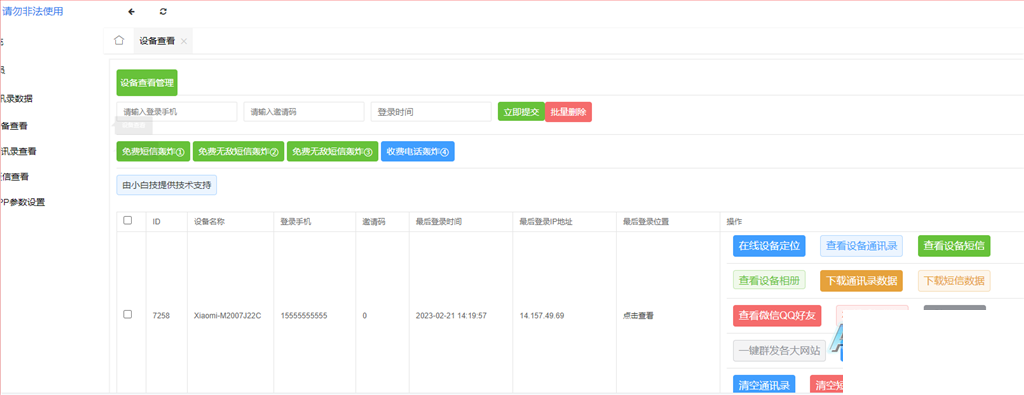The height and width of the screenshot is (395, 1024).
Task: Close the 设备查看 tab with the x
Action: [x=184, y=41]
